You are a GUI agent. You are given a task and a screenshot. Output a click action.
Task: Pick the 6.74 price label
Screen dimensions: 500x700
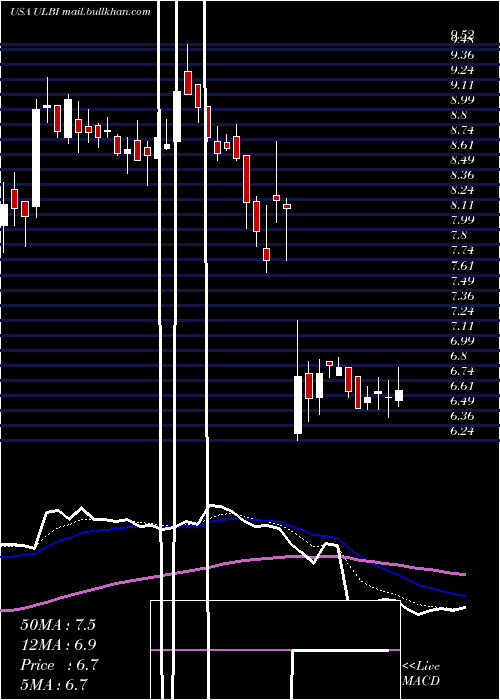pyautogui.click(x=462, y=371)
